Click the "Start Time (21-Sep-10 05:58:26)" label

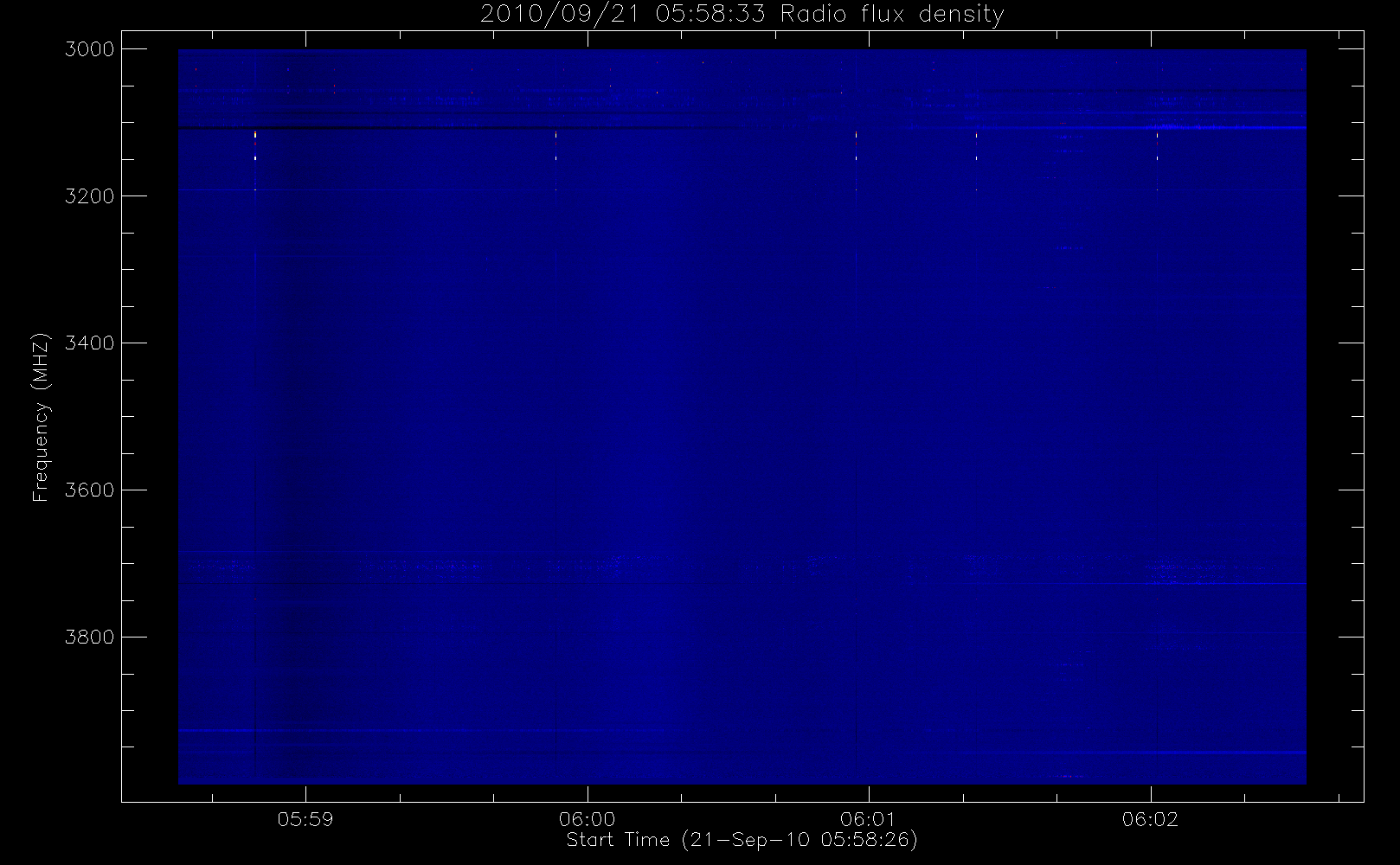click(x=742, y=840)
